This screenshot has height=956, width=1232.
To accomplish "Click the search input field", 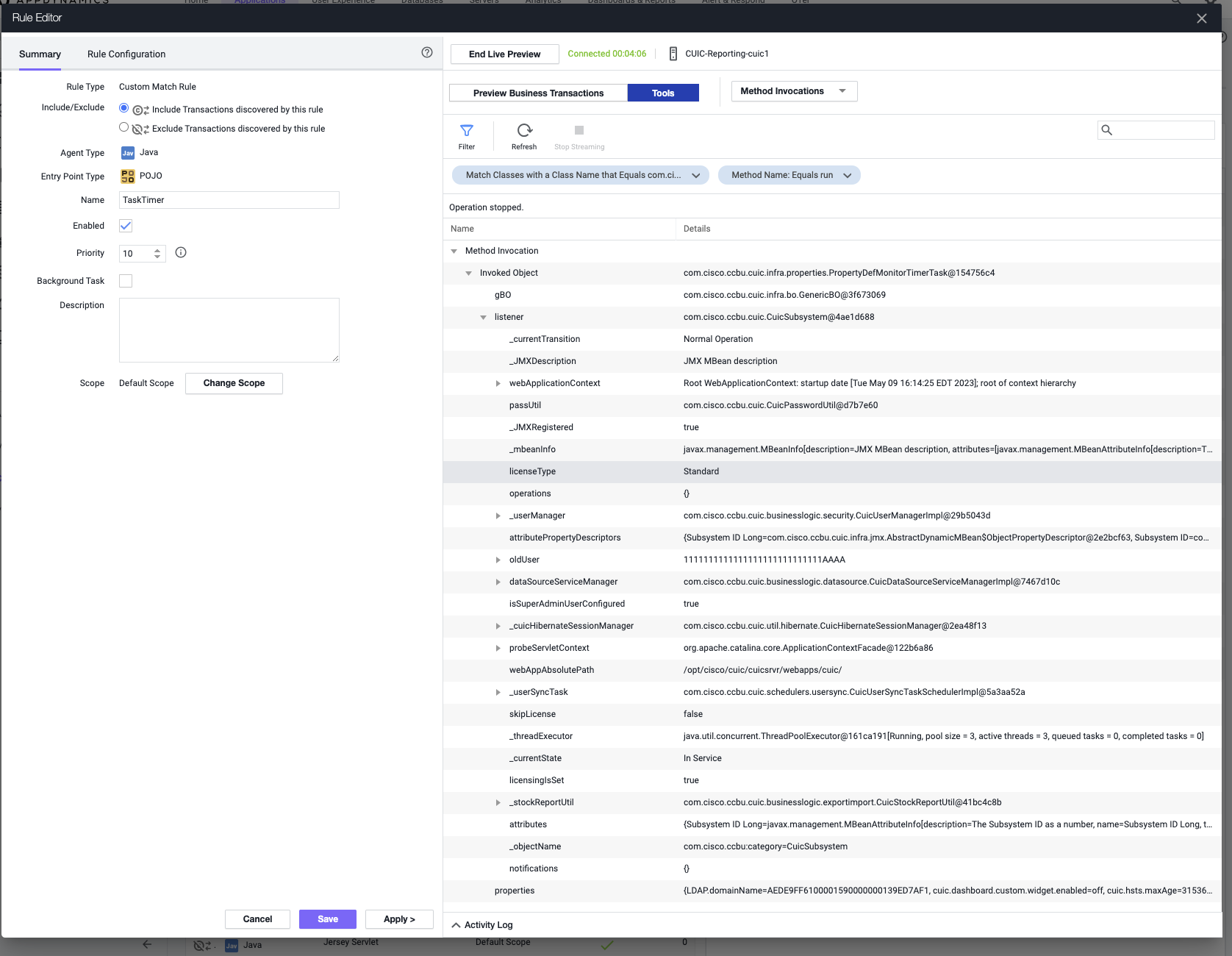I will [x=1156, y=130].
